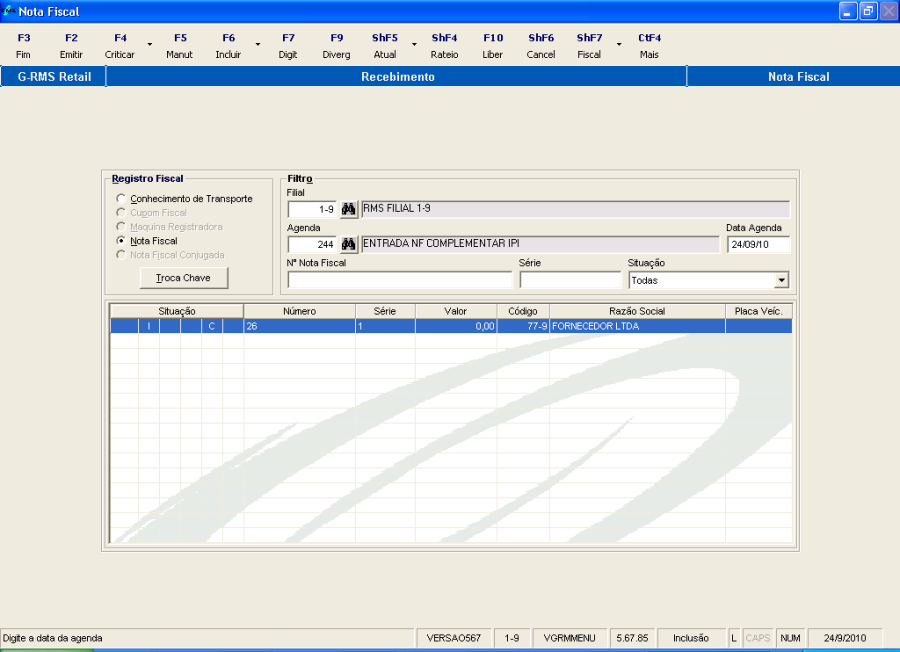900x652 pixels.
Task: Select Nota Fiscal Conjugada radio option
Action: (170, 255)
